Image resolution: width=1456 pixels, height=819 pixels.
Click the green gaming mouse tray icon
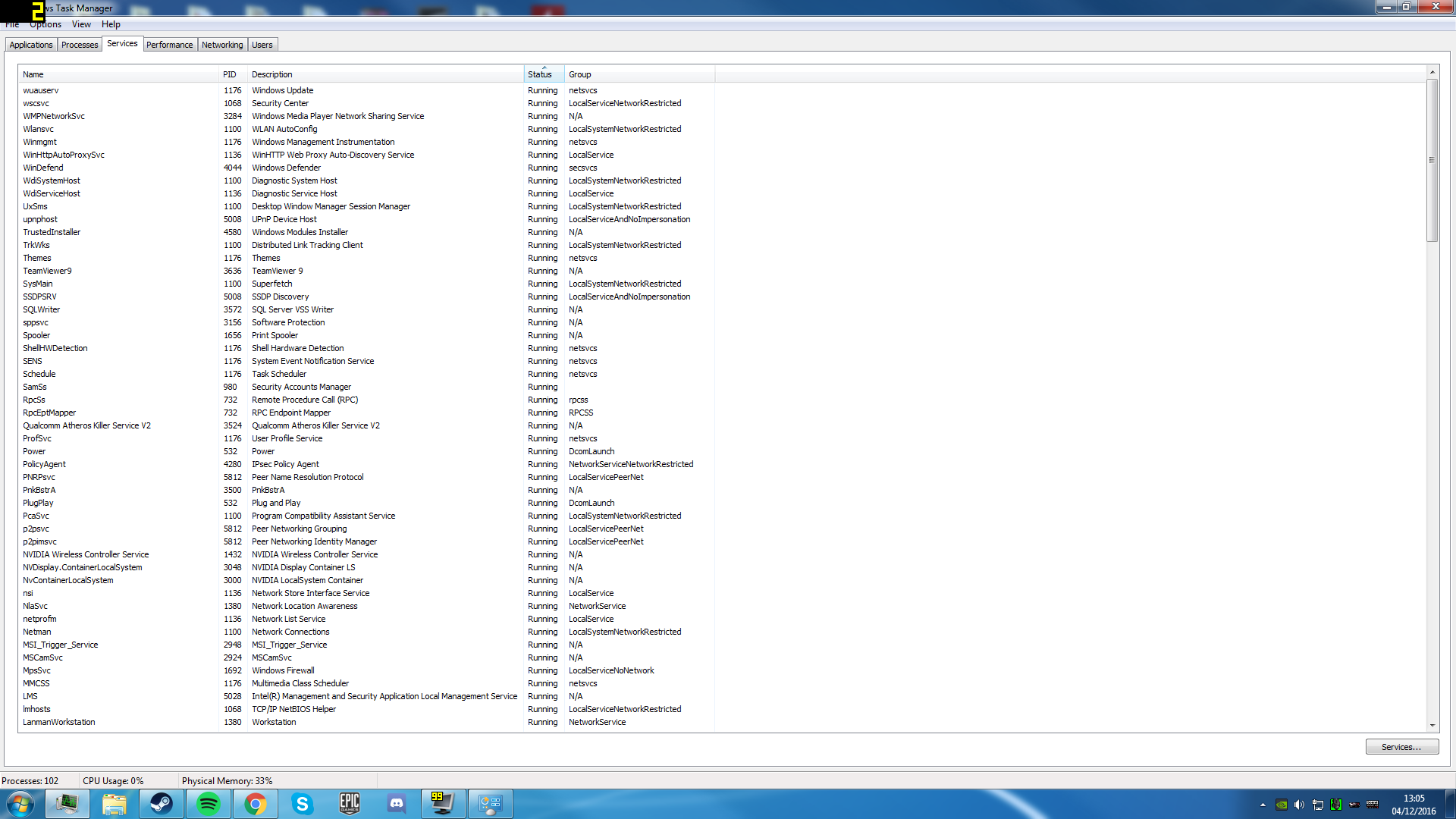pos(1336,805)
